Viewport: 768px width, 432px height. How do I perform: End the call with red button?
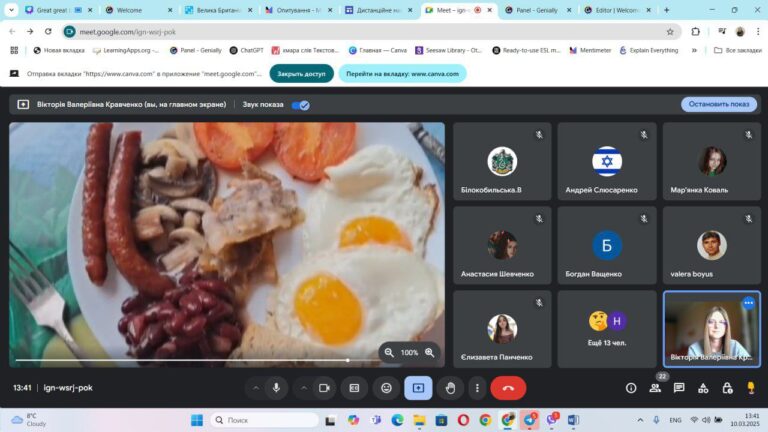point(508,388)
